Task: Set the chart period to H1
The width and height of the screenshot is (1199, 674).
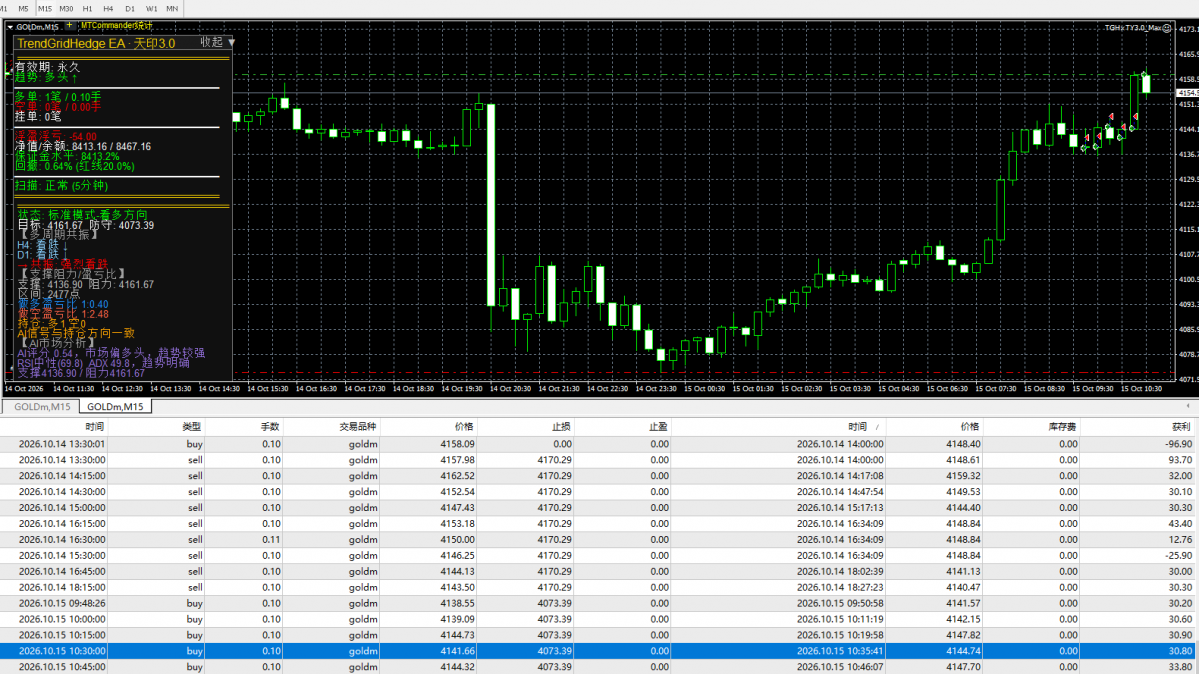Action: 87,8
